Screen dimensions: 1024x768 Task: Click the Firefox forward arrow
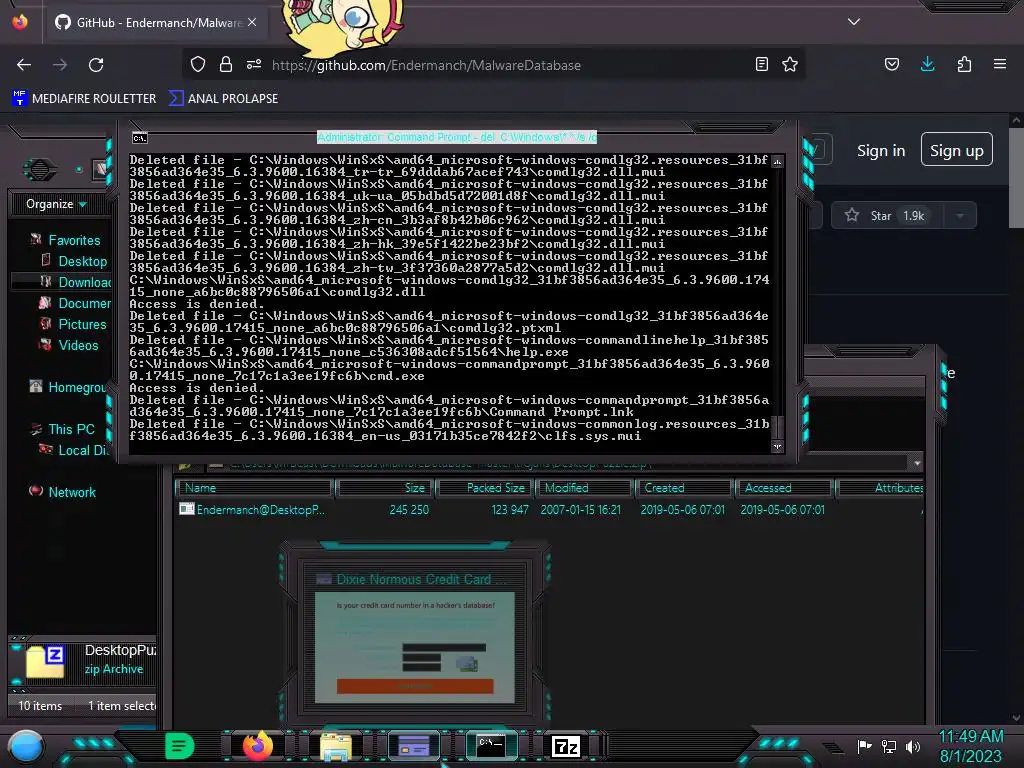[x=60, y=65]
